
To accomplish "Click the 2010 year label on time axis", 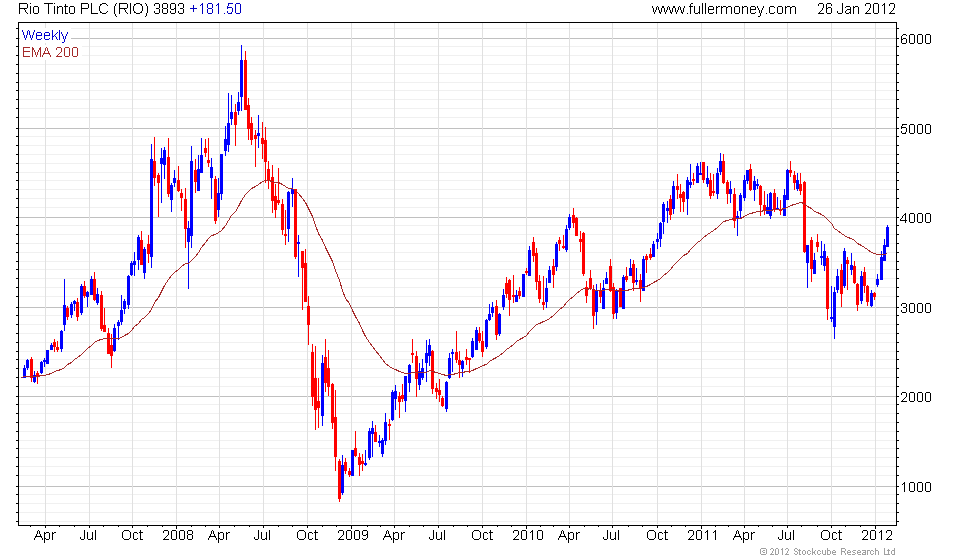I will 528,536.
